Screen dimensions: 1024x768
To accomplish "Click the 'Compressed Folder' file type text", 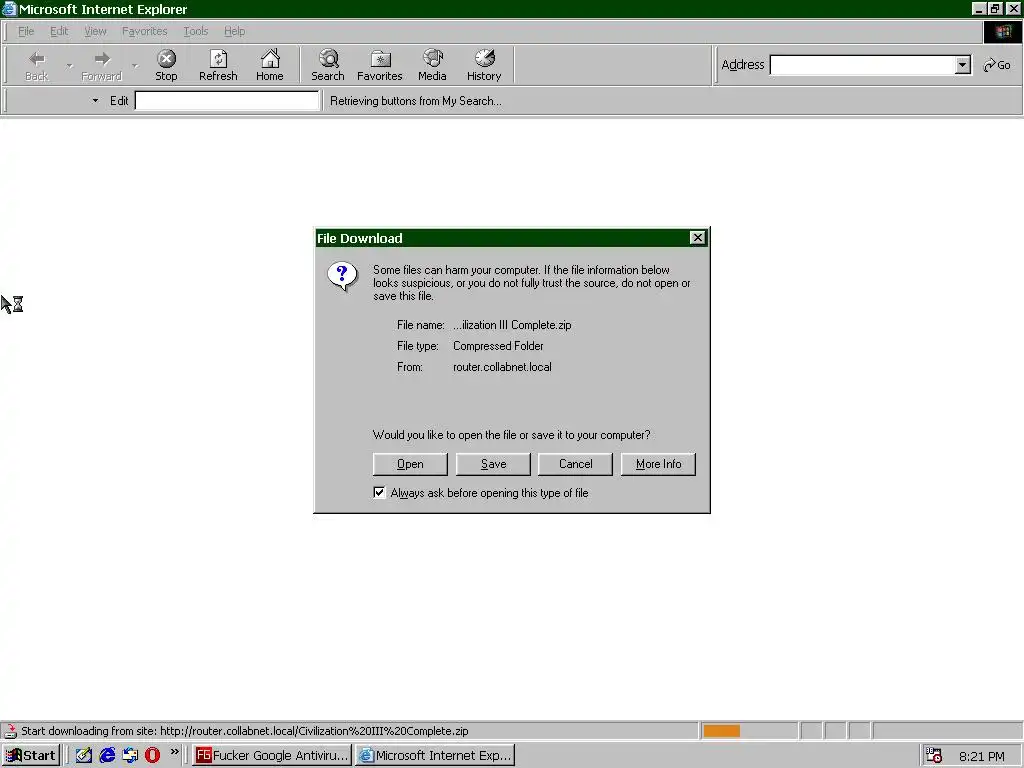I will pyautogui.click(x=498, y=346).
